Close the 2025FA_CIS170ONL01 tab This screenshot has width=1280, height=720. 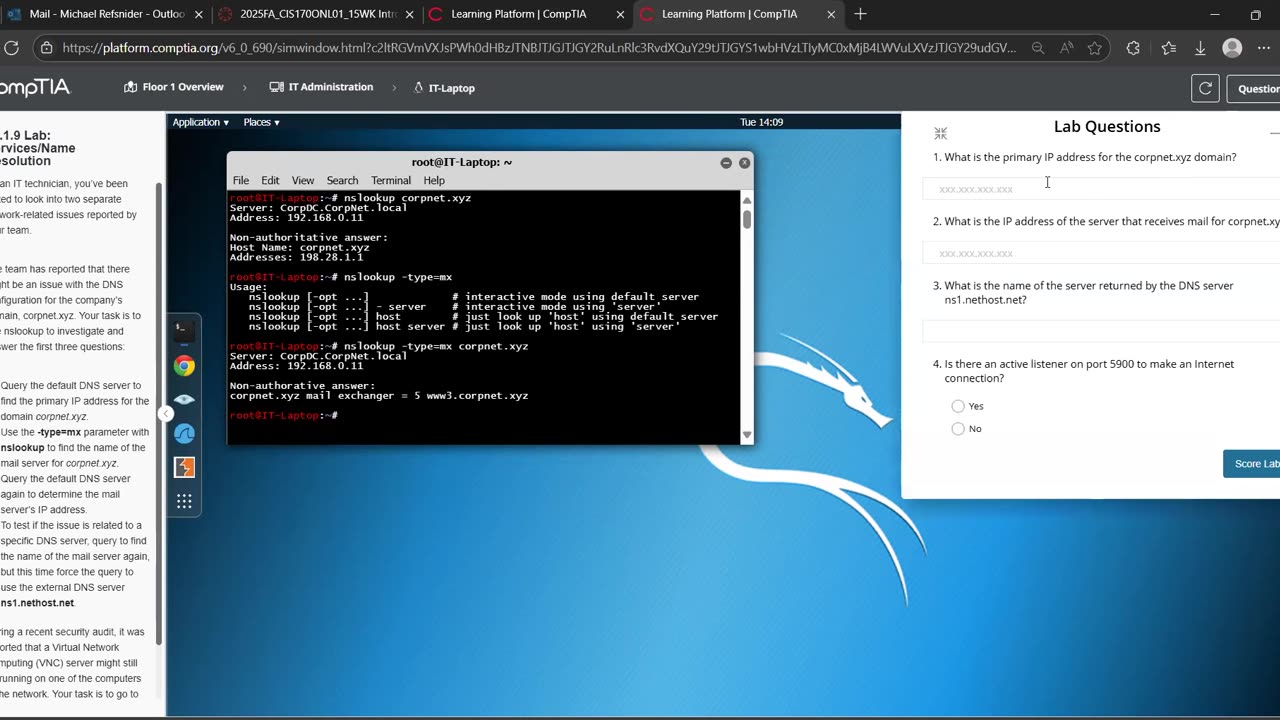[409, 14]
